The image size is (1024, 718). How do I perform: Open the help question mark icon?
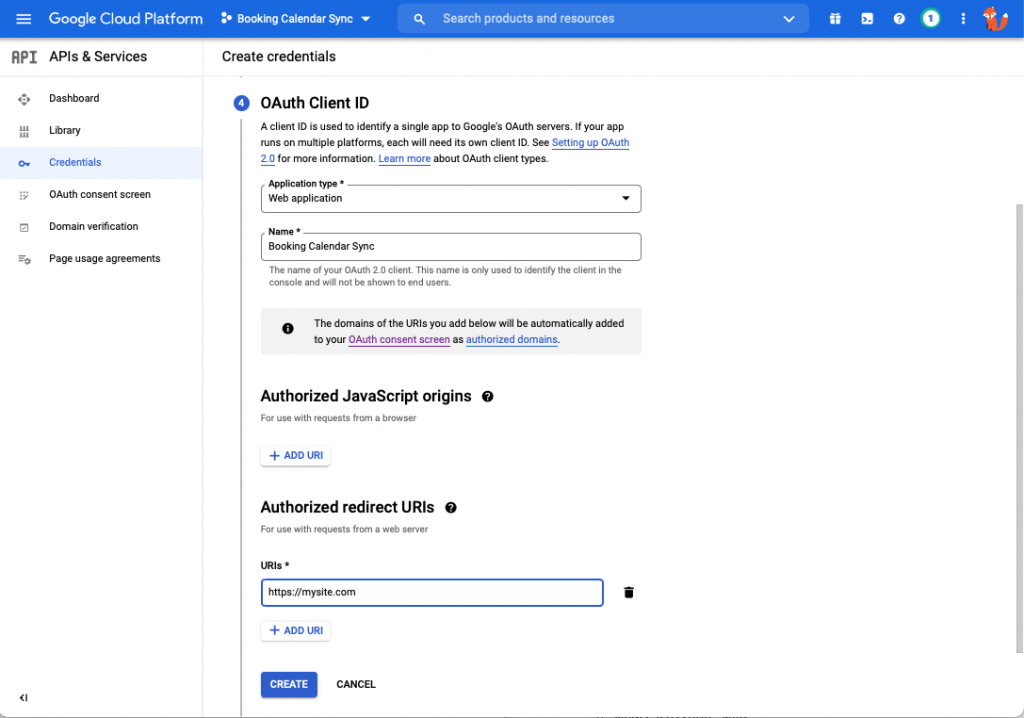point(899,18)
